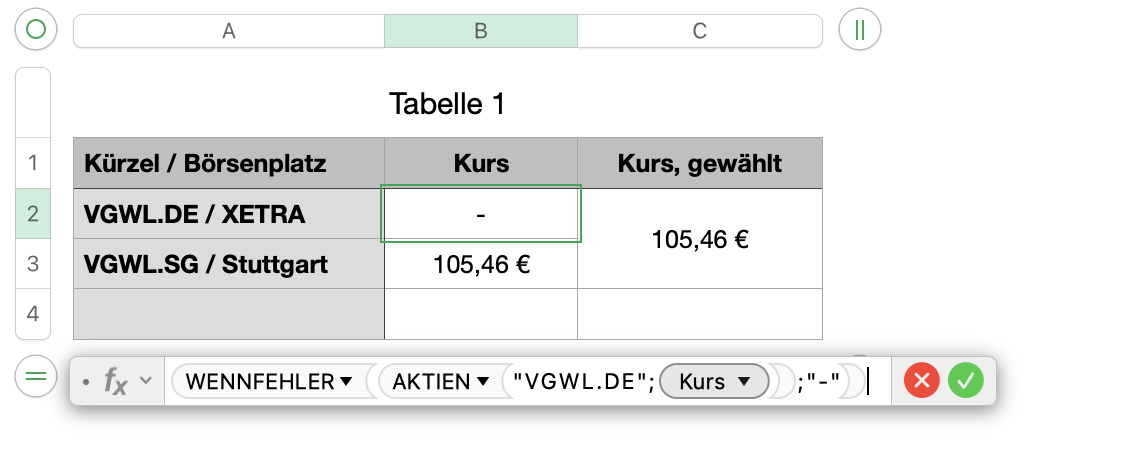
Task: Open the Kurs attribute popup
Action: [743, 381]
